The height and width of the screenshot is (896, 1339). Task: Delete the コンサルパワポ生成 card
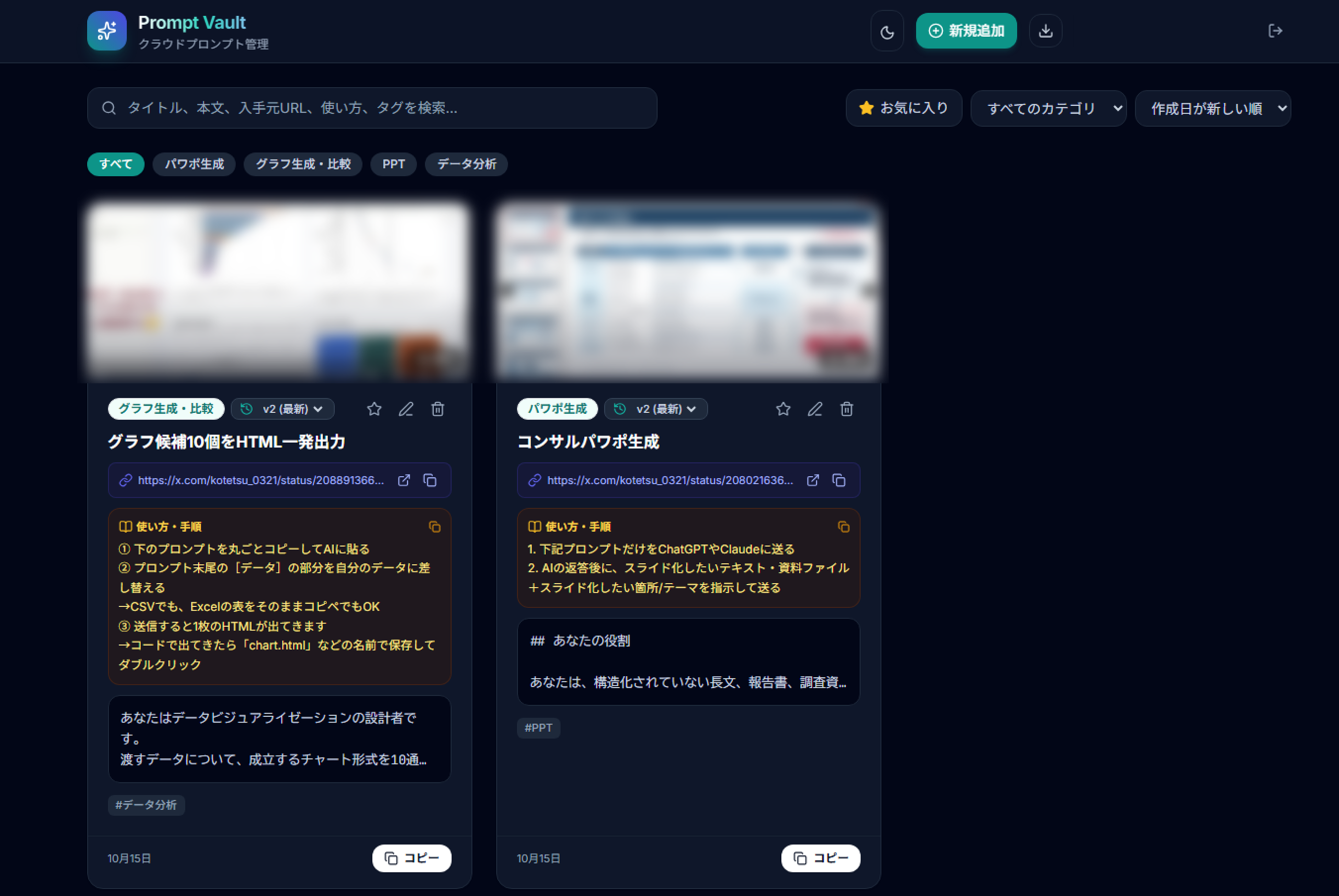pyautogui.click(x=847, y=409)
